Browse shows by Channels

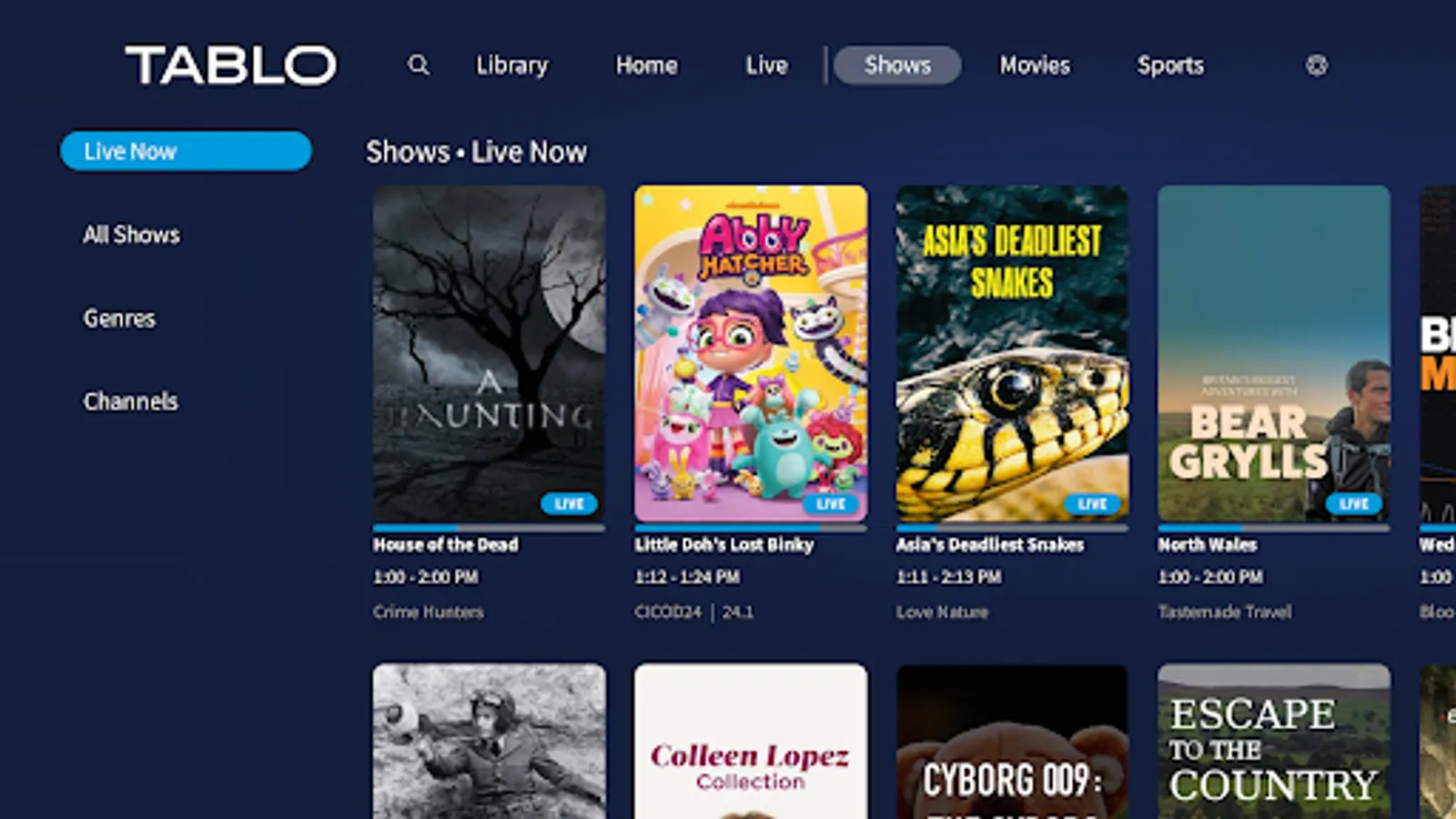131,401
